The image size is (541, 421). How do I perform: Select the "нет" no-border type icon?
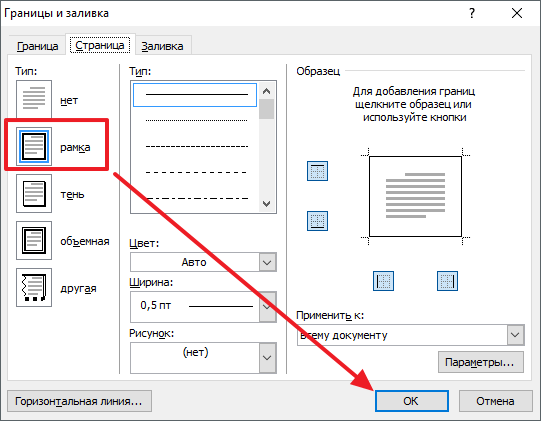click(34, 100)
